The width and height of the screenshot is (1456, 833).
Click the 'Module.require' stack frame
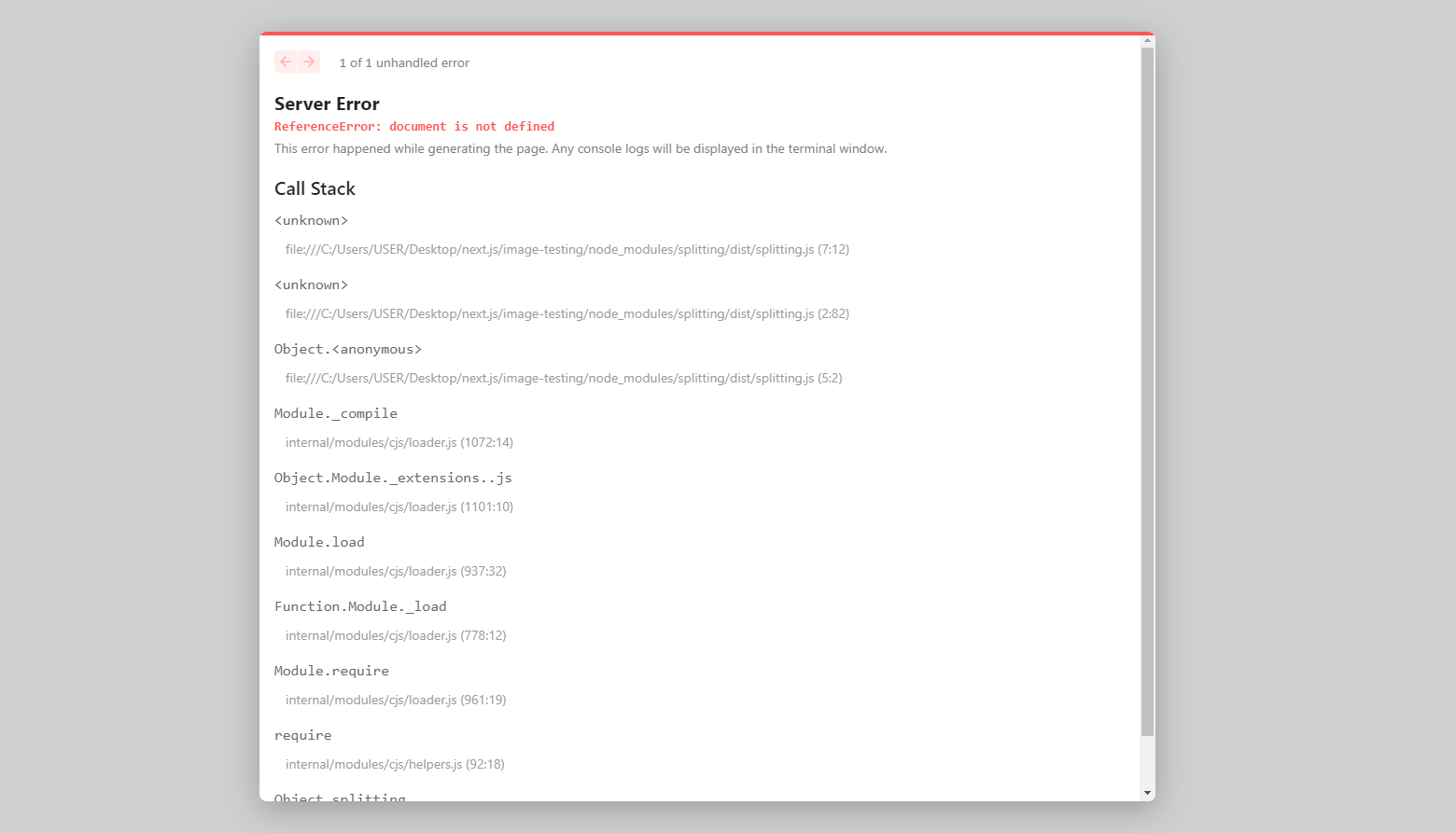click(331, 671)
